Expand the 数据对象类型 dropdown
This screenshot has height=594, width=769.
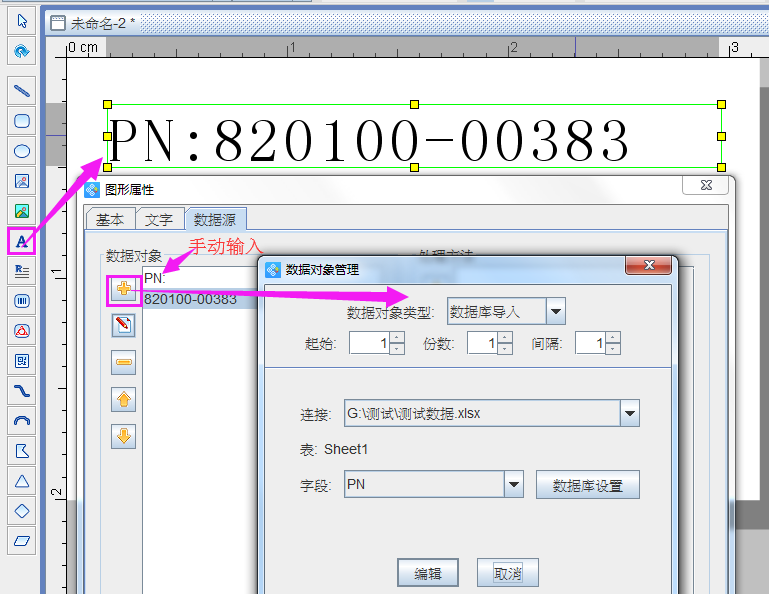pos(556,311)
